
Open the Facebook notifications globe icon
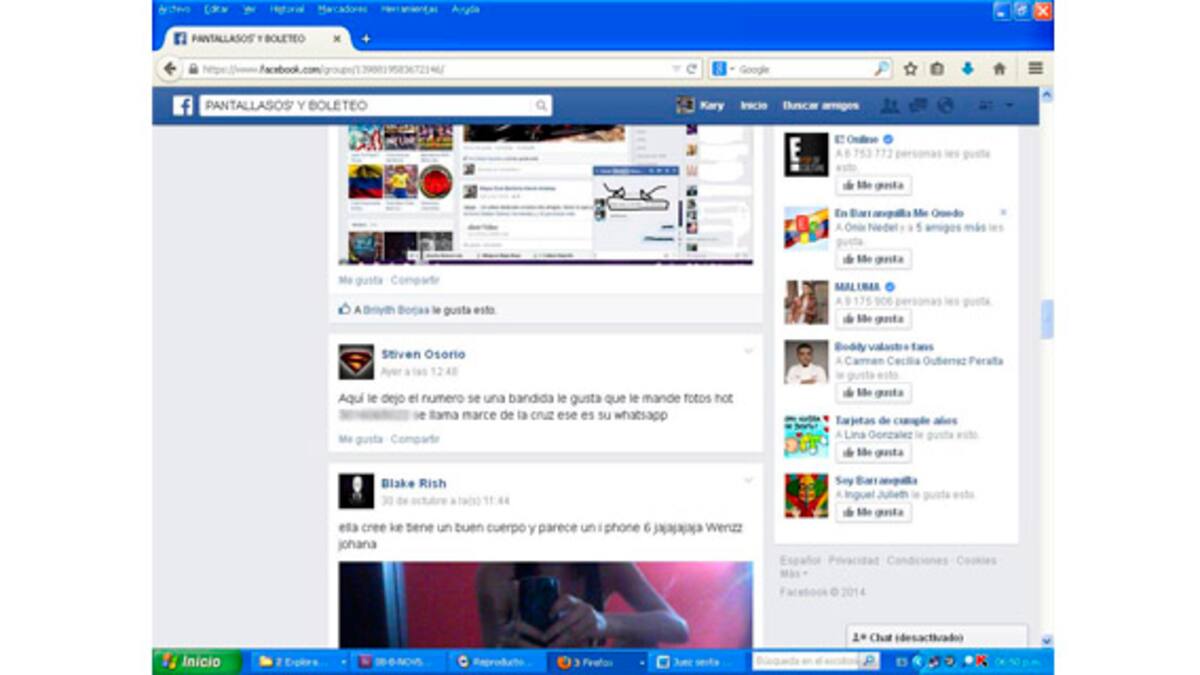[944, 106]
